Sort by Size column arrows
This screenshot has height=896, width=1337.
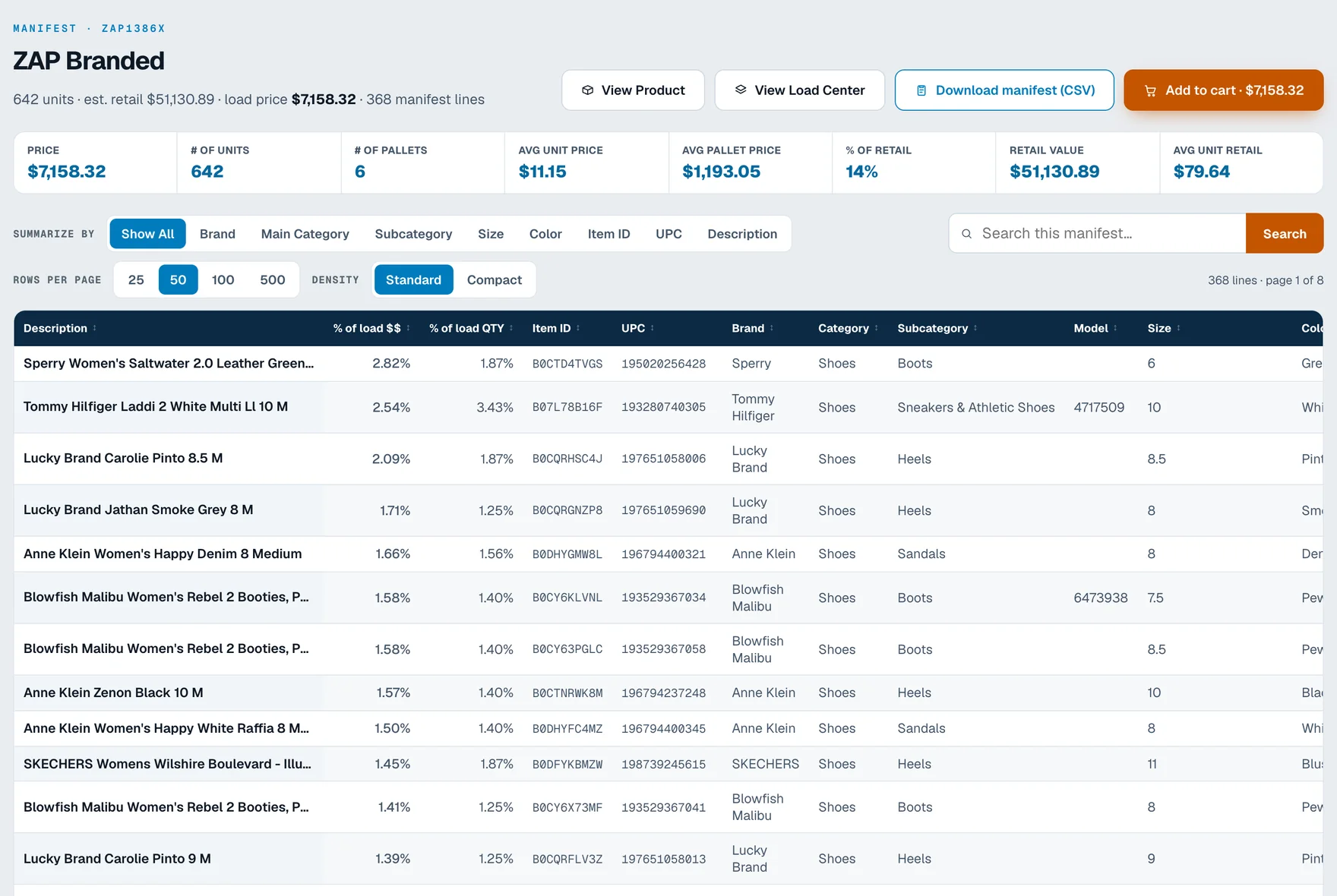pyautogui.click(x=1178, y=328)
